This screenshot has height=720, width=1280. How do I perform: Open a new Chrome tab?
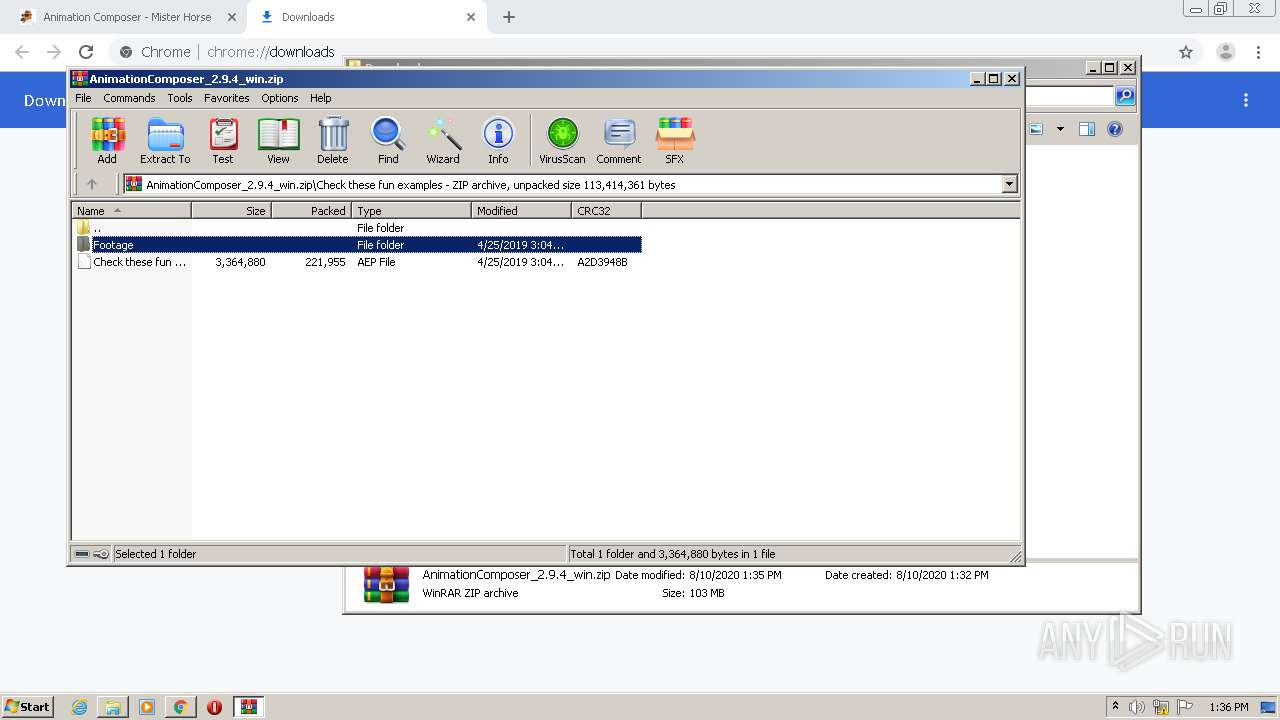tap(509, 17)
